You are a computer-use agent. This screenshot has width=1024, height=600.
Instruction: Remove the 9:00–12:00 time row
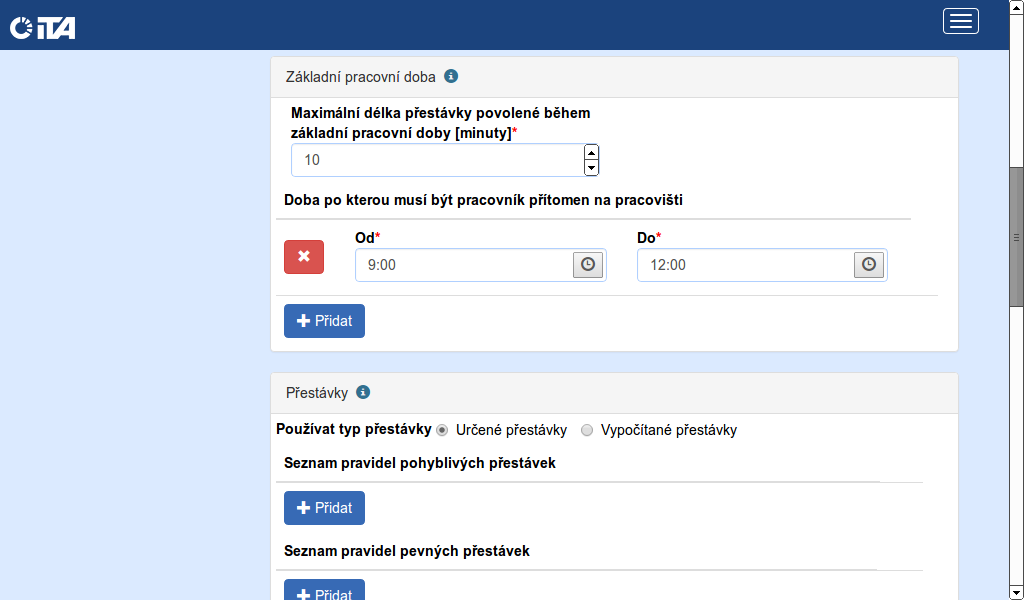point(304,257)
